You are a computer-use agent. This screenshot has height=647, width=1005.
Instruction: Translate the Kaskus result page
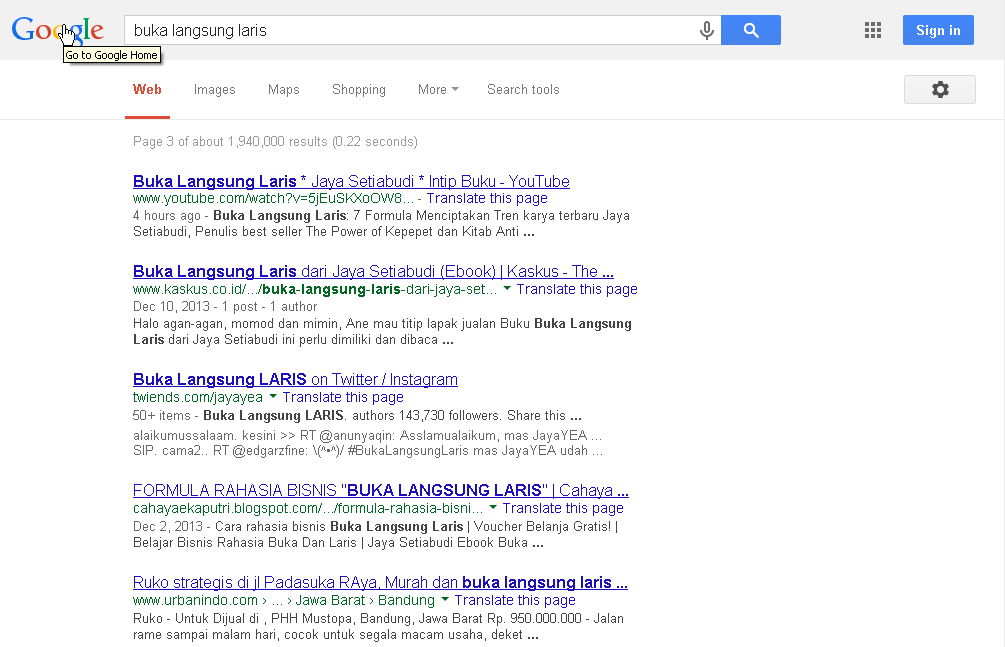[x=577, y=289]
